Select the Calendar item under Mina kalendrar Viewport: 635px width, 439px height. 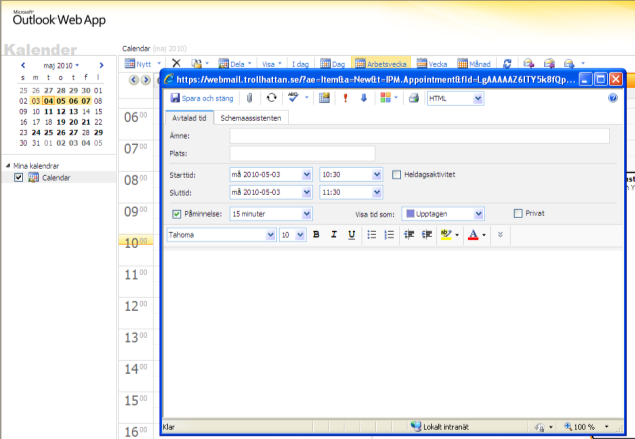coord(56,177)
